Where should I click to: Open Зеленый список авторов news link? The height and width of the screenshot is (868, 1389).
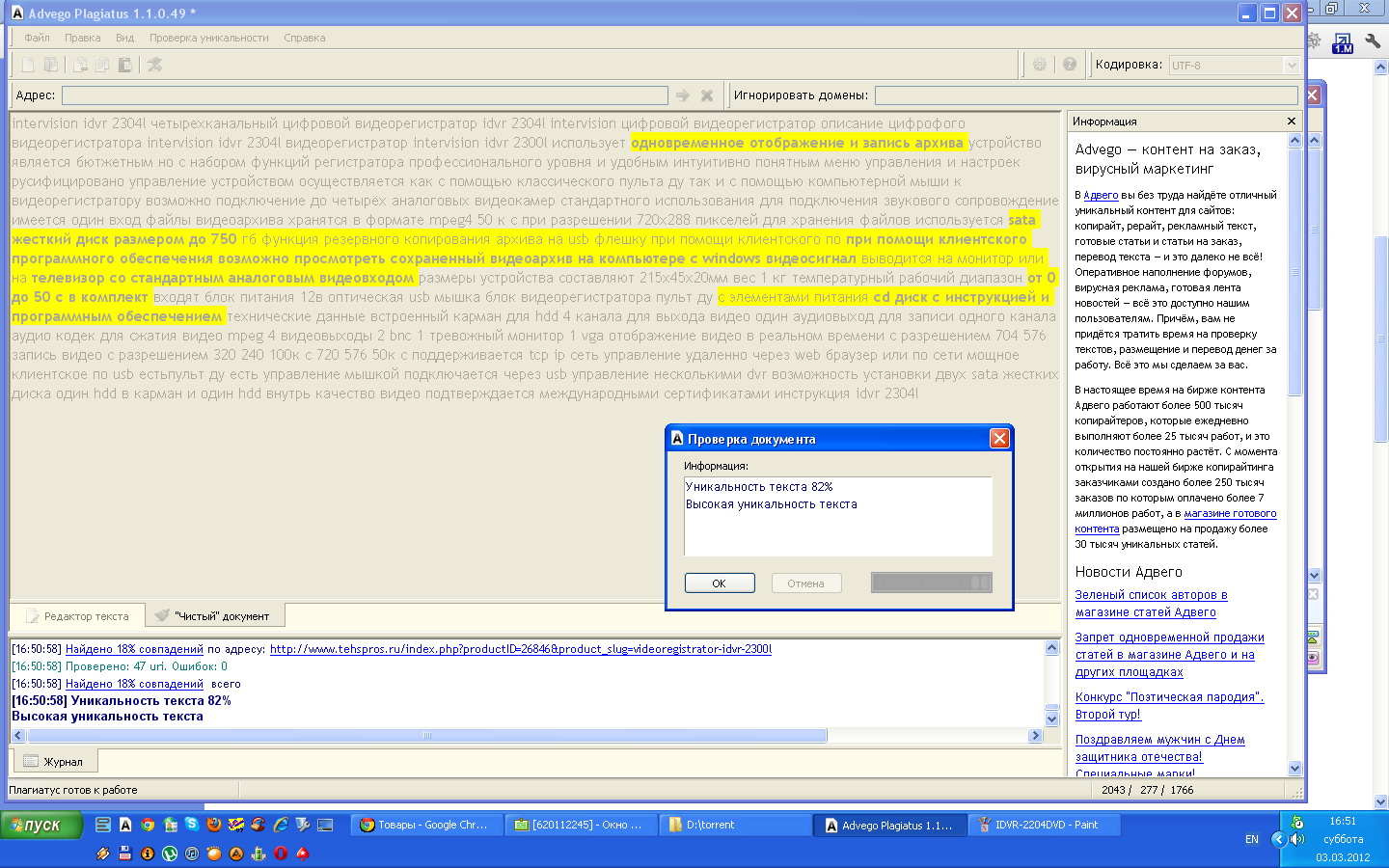1152,604
